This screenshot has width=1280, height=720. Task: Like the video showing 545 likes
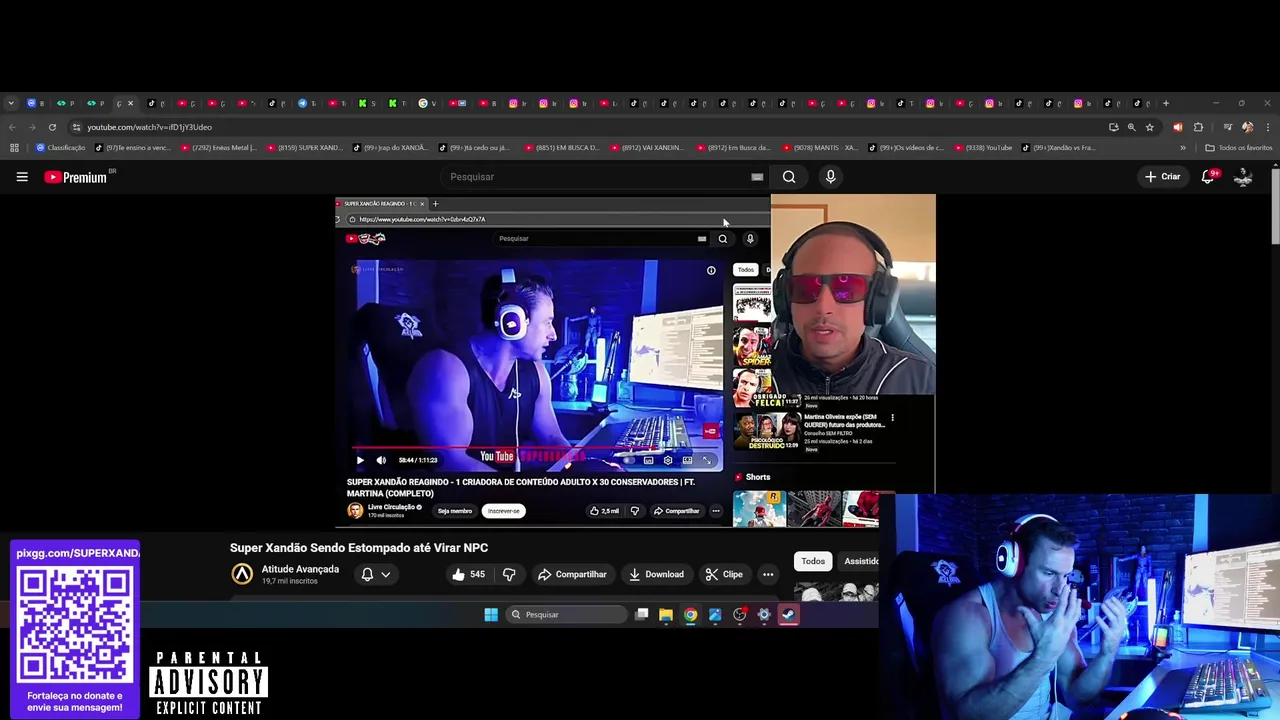click(467, 574)
